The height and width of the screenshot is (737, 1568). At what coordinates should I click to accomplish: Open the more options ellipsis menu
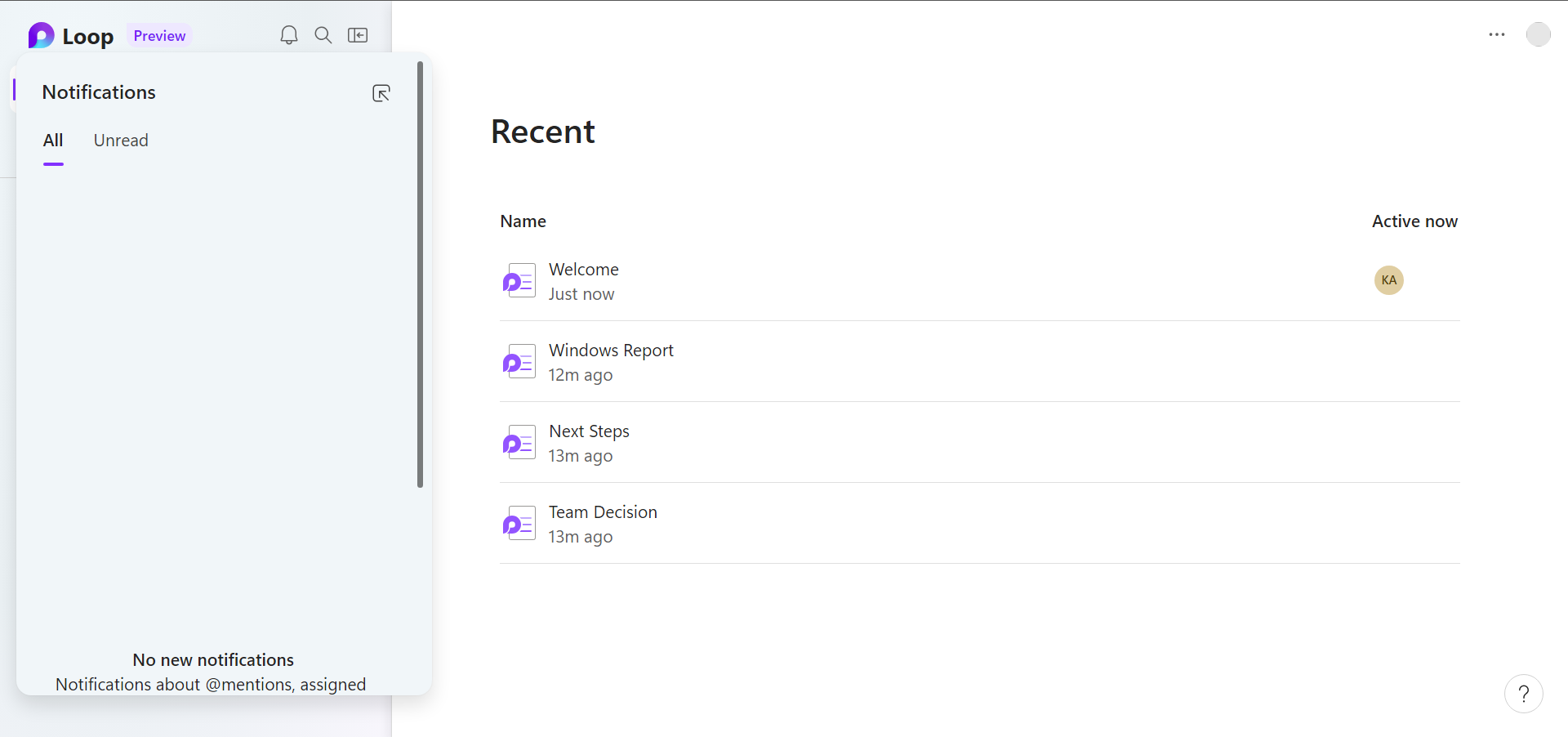point(1497,34)
